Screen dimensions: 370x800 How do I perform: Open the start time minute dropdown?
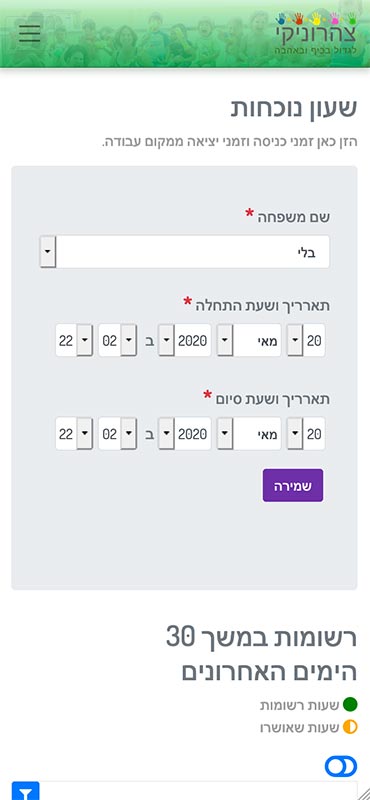click(x=74, y=340)
